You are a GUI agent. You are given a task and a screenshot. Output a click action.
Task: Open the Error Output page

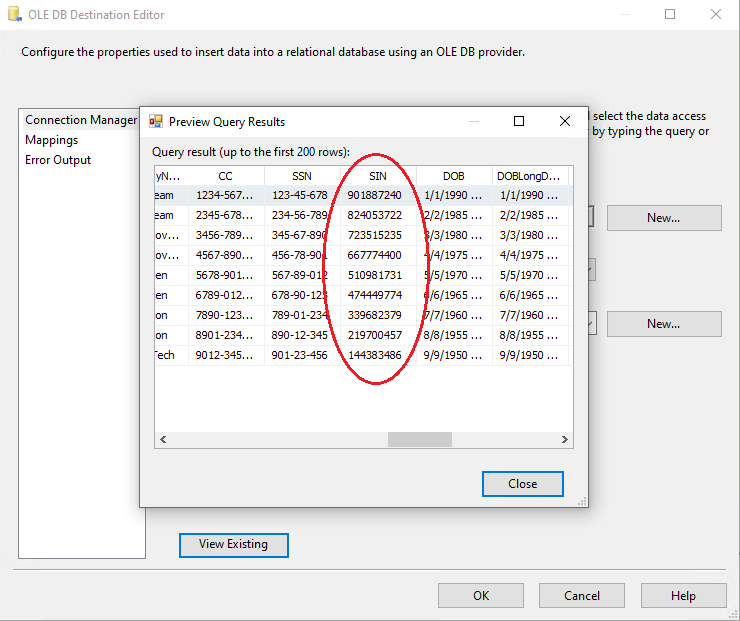coord(58,160)
